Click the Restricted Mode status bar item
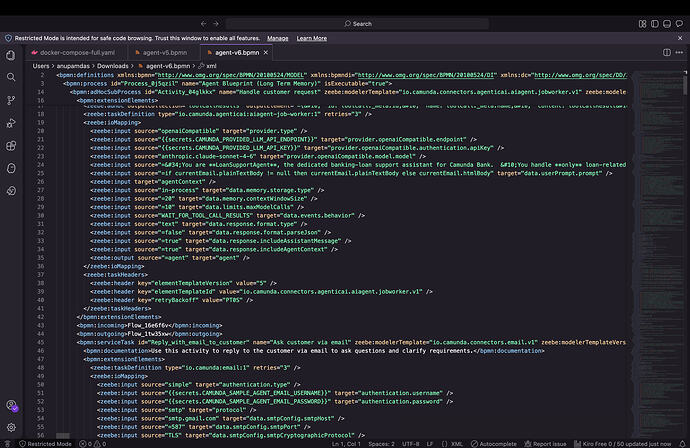Screen dimensions: 690x448 point(45,444)
